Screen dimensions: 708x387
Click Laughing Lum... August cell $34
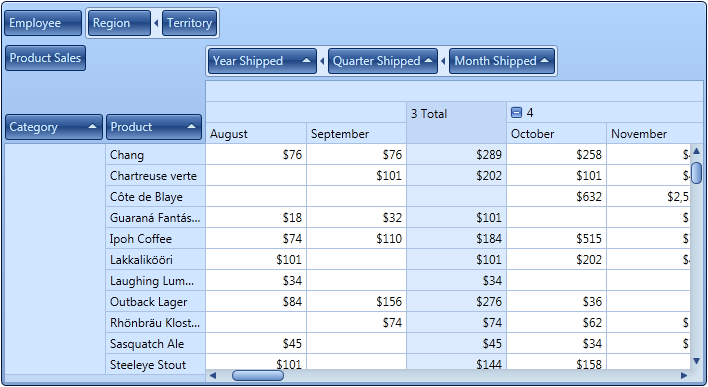pyautogui.click(x=256, y=281)
